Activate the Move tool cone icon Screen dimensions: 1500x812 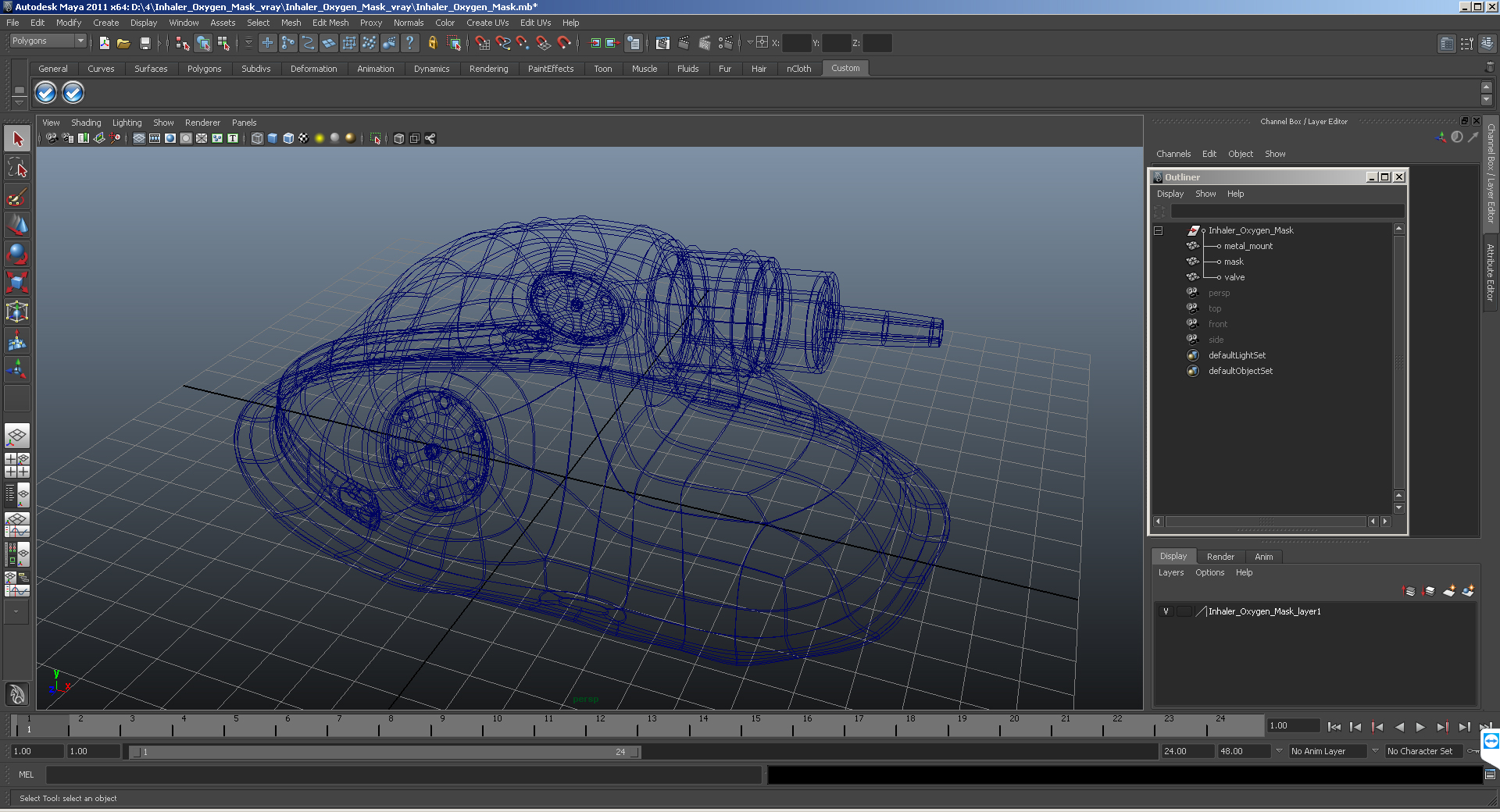tap(17, 225)
